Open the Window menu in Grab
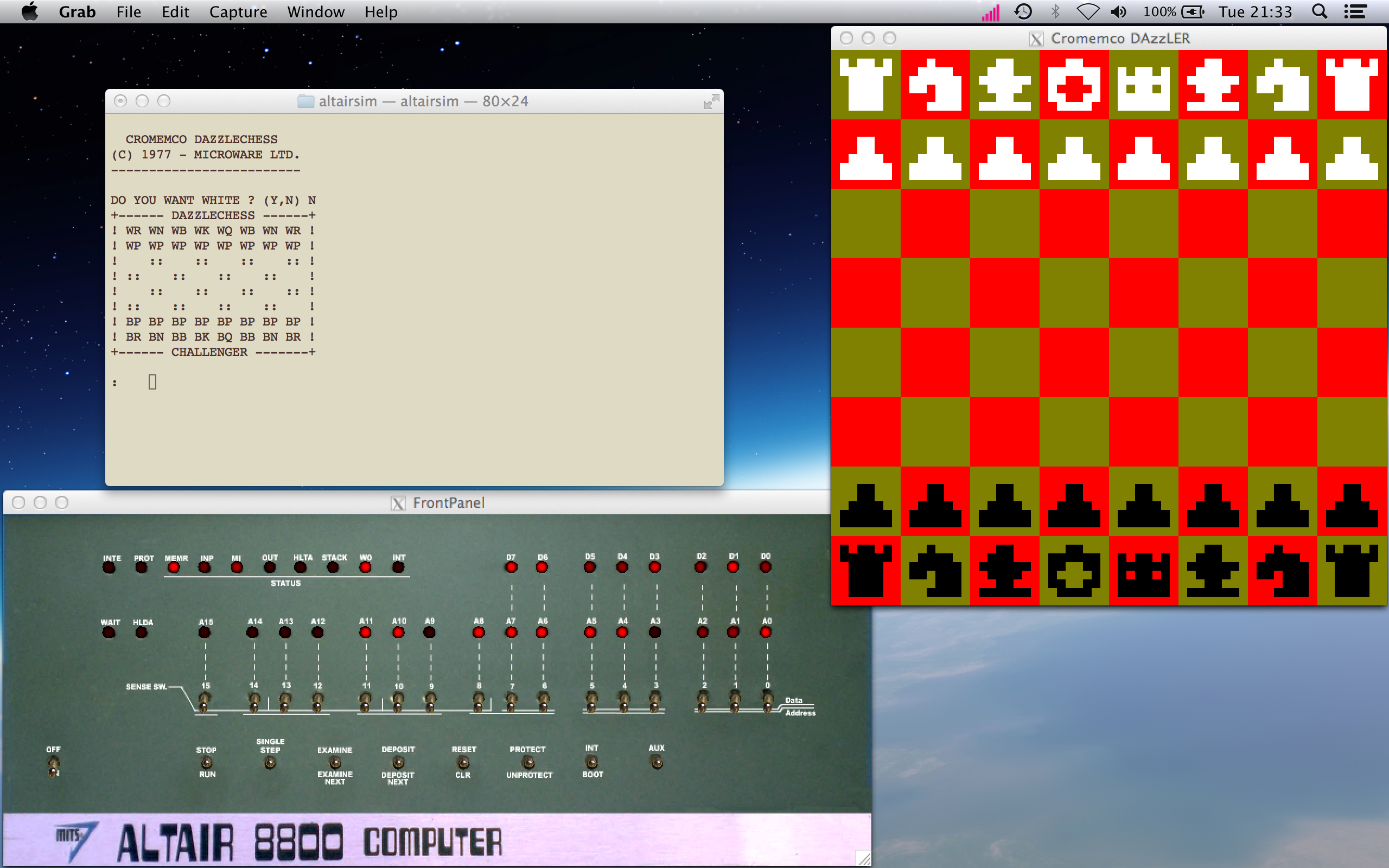This screenshot has height=868, width=1389. click(x=316, y=11)
